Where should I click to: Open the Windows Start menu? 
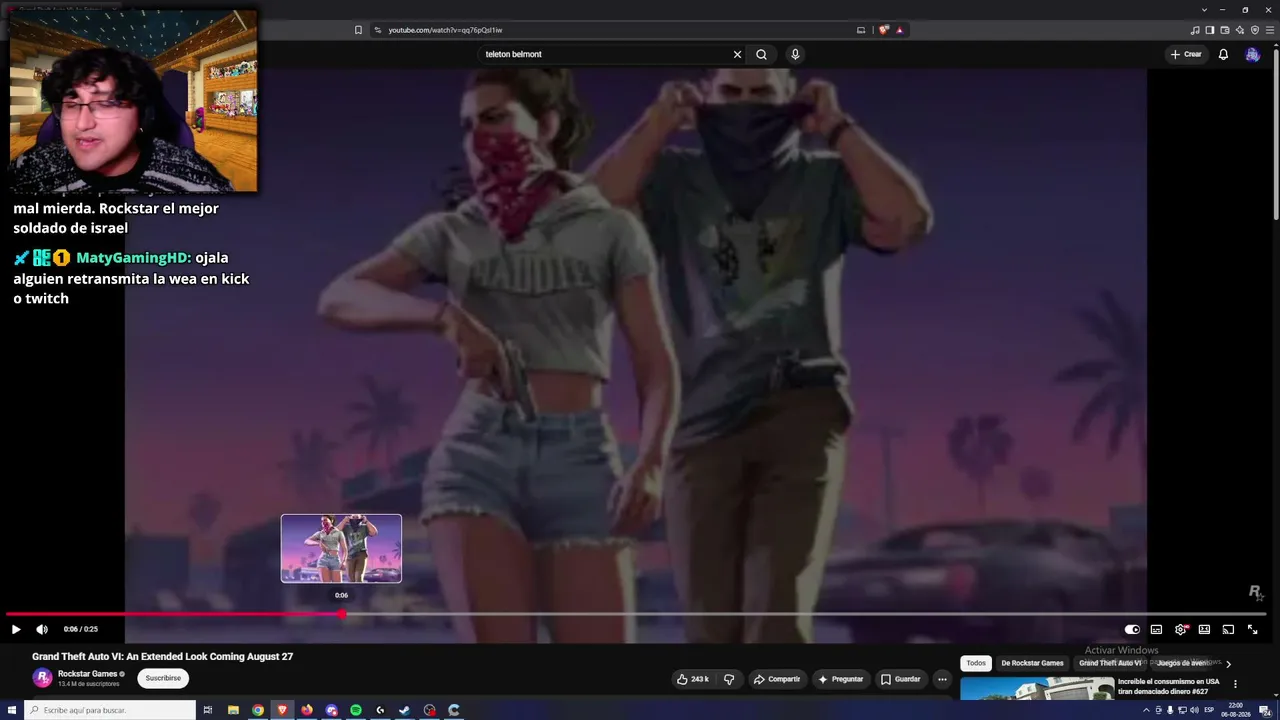pyautogui.click(x=12, y=710)
